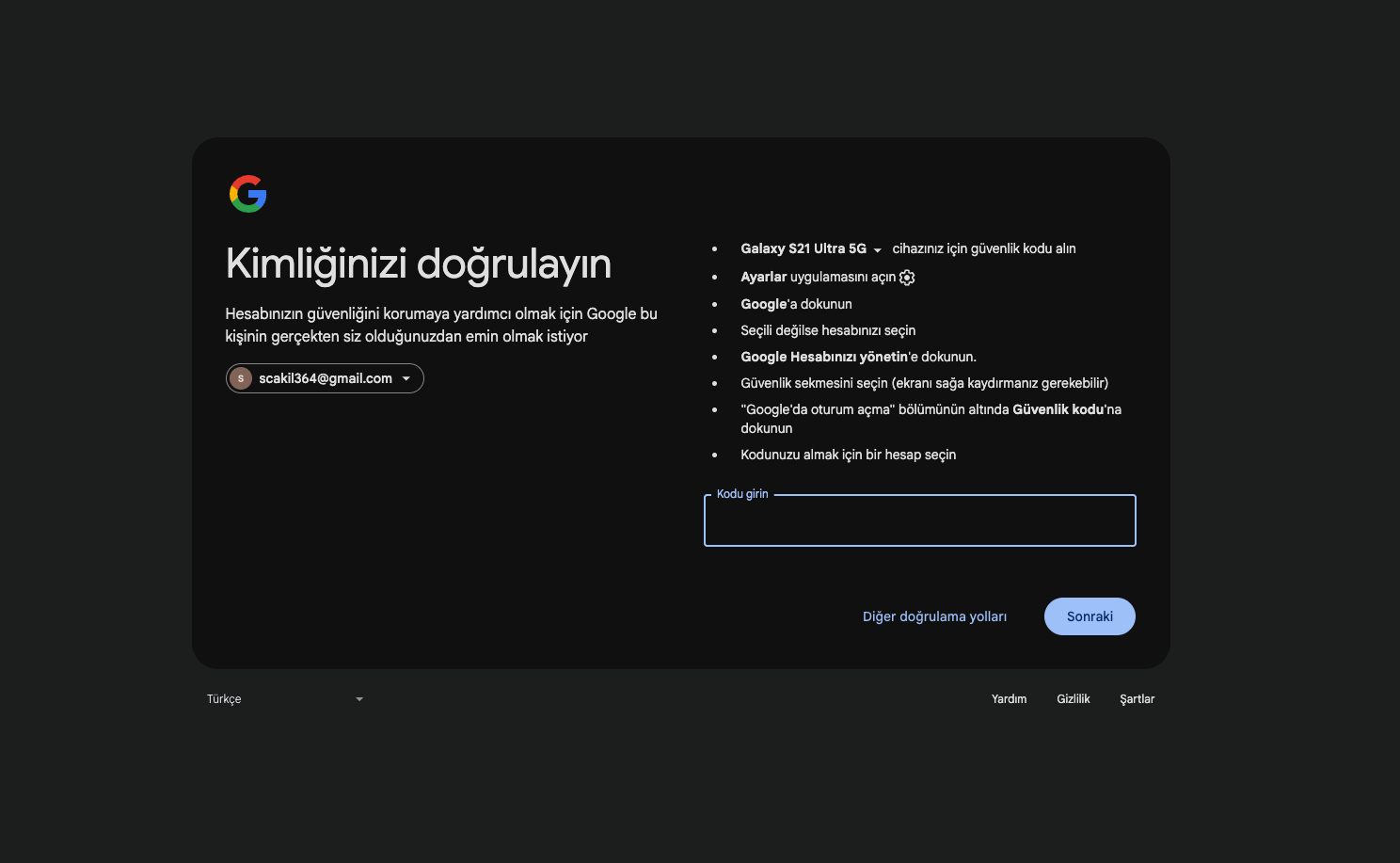Click the Kimliğinizi doğrulayın heading
This screenshot has height=863, width=1400.
click(419, 264)
